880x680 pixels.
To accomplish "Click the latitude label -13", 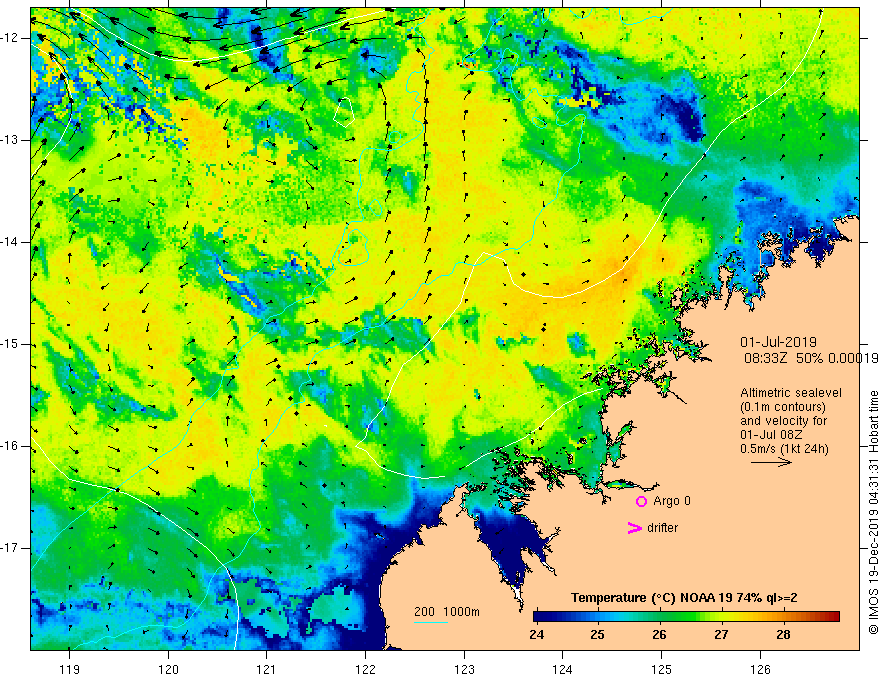I will (10, 140).
